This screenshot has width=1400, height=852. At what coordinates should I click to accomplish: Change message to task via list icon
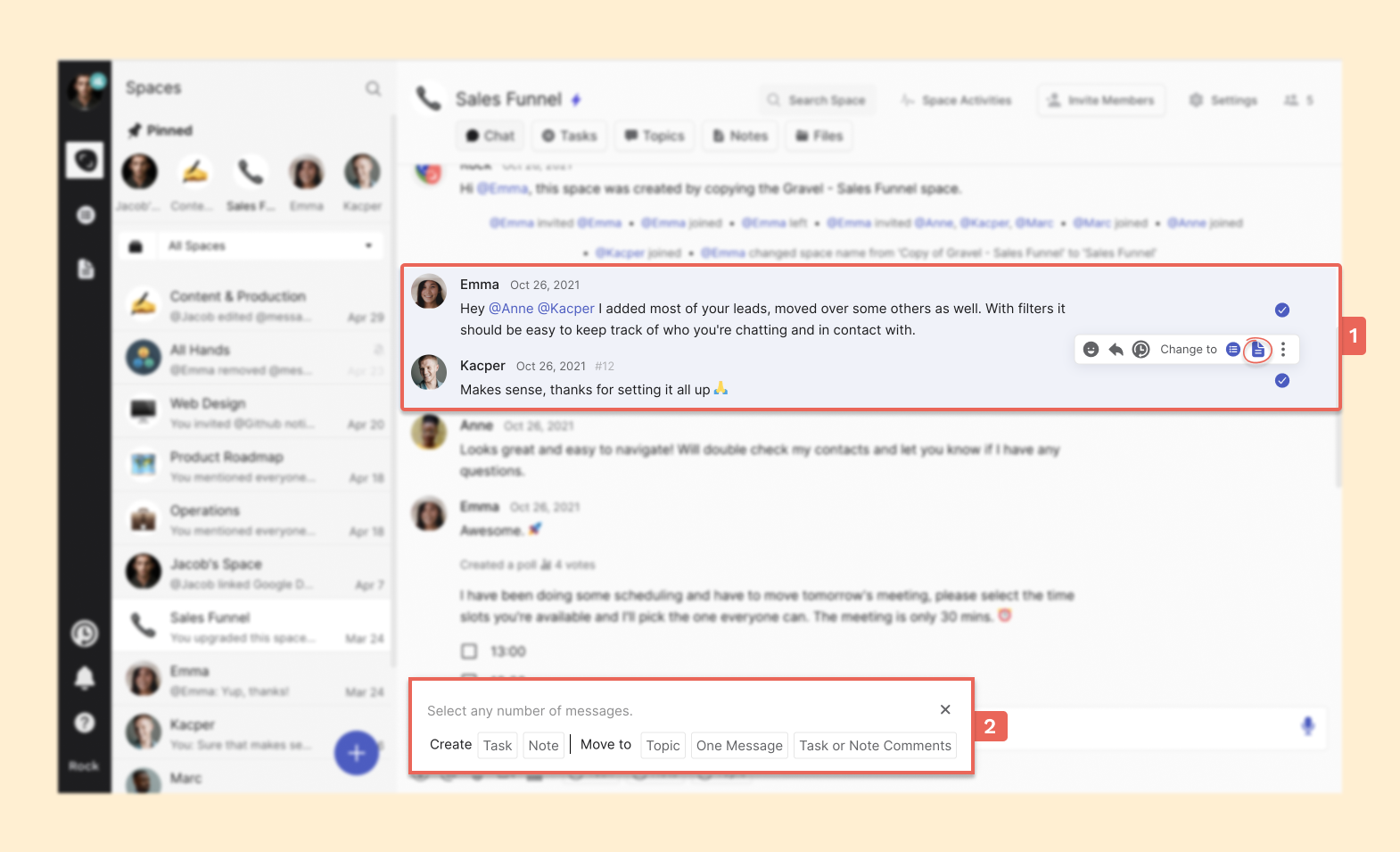point(1233,350)
